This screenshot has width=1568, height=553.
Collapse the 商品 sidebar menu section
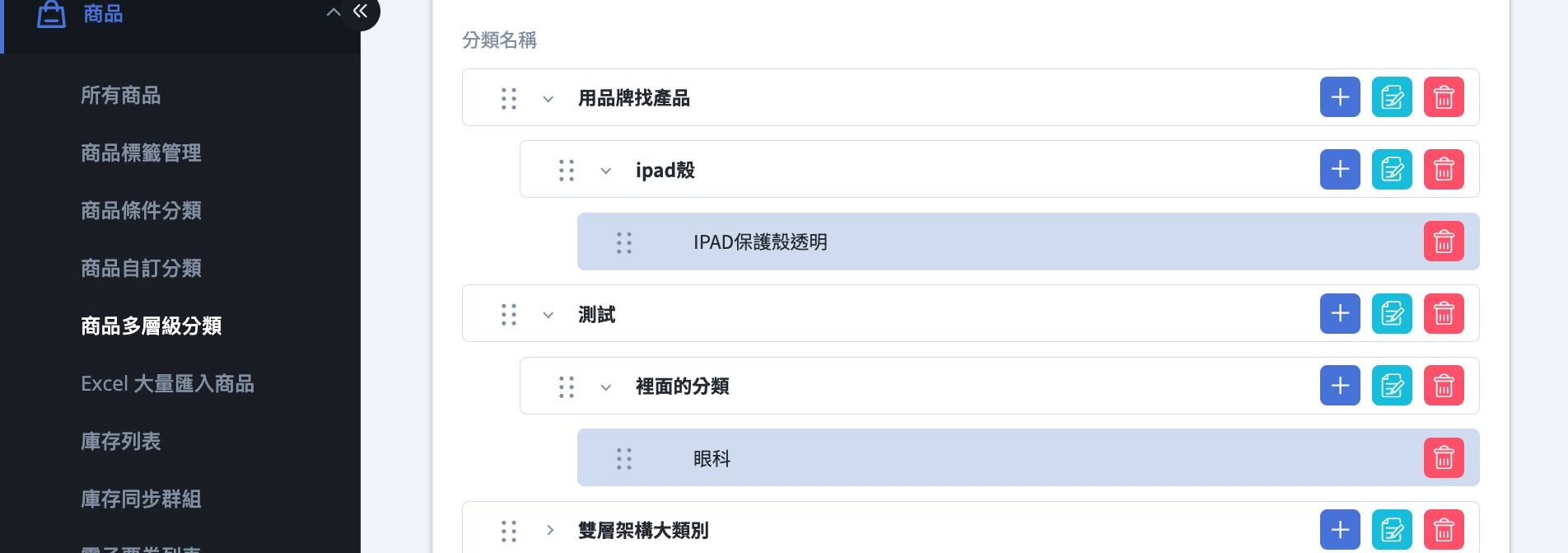click(333, 12)
